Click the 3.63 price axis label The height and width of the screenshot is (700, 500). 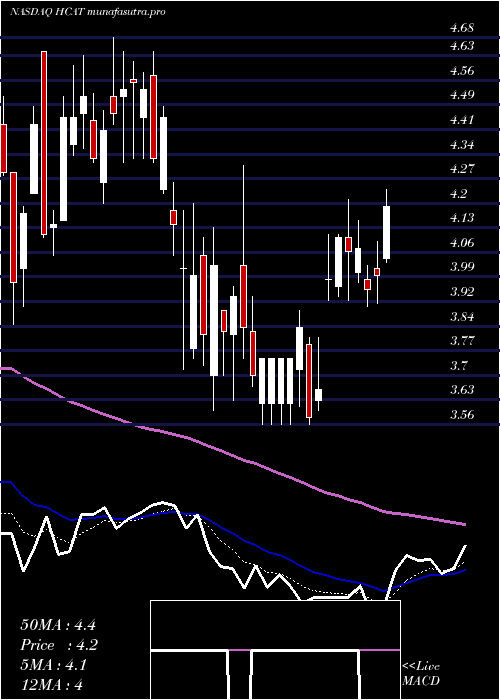pos(461,390)
